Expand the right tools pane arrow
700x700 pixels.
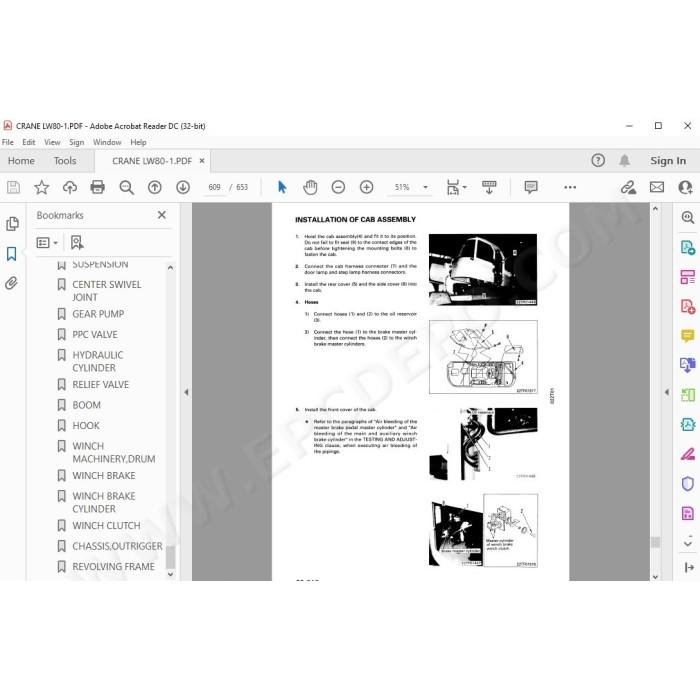667,392
